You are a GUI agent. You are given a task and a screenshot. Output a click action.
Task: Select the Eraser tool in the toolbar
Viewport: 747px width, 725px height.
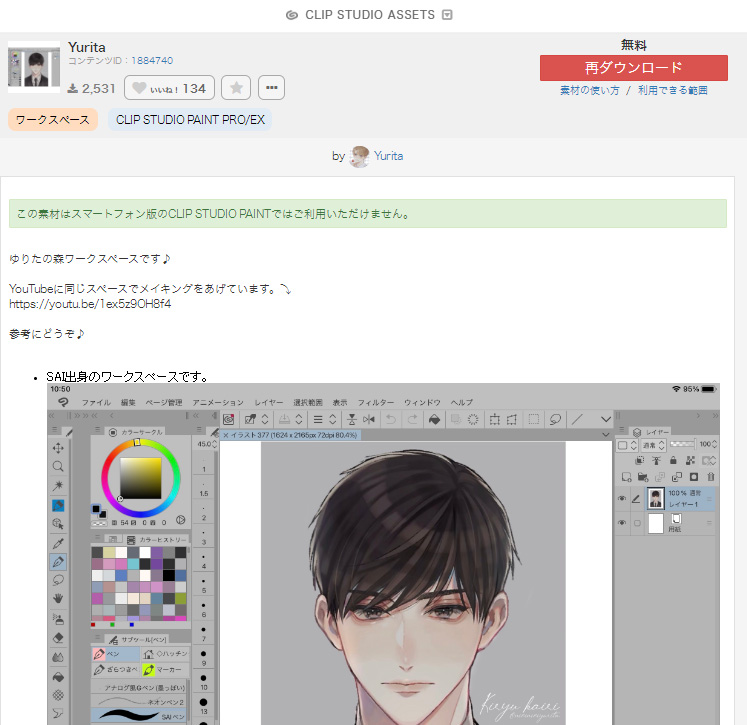[x=59, y=637]
